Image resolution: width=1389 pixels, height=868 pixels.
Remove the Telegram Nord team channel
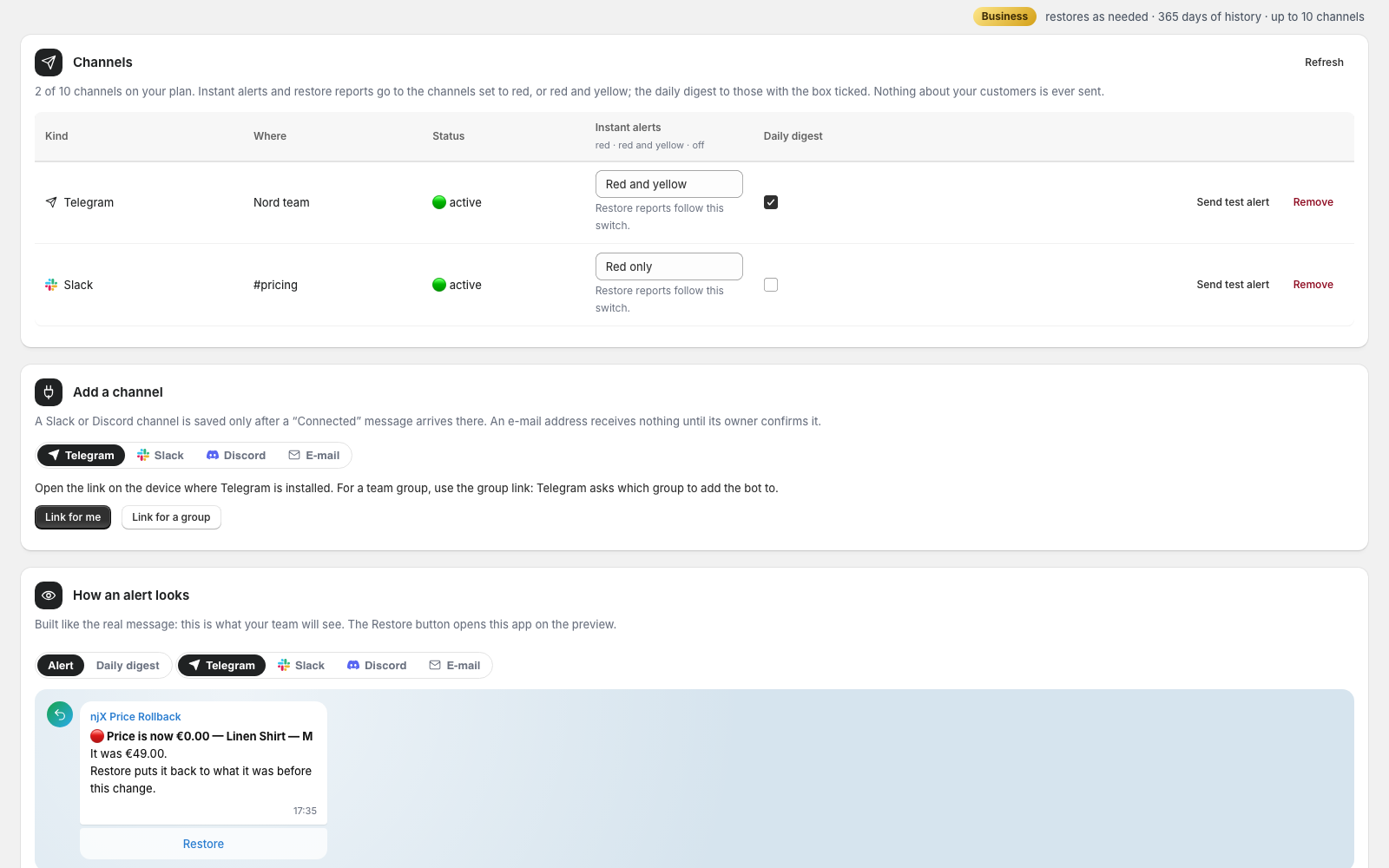(x=1313, y=202)
